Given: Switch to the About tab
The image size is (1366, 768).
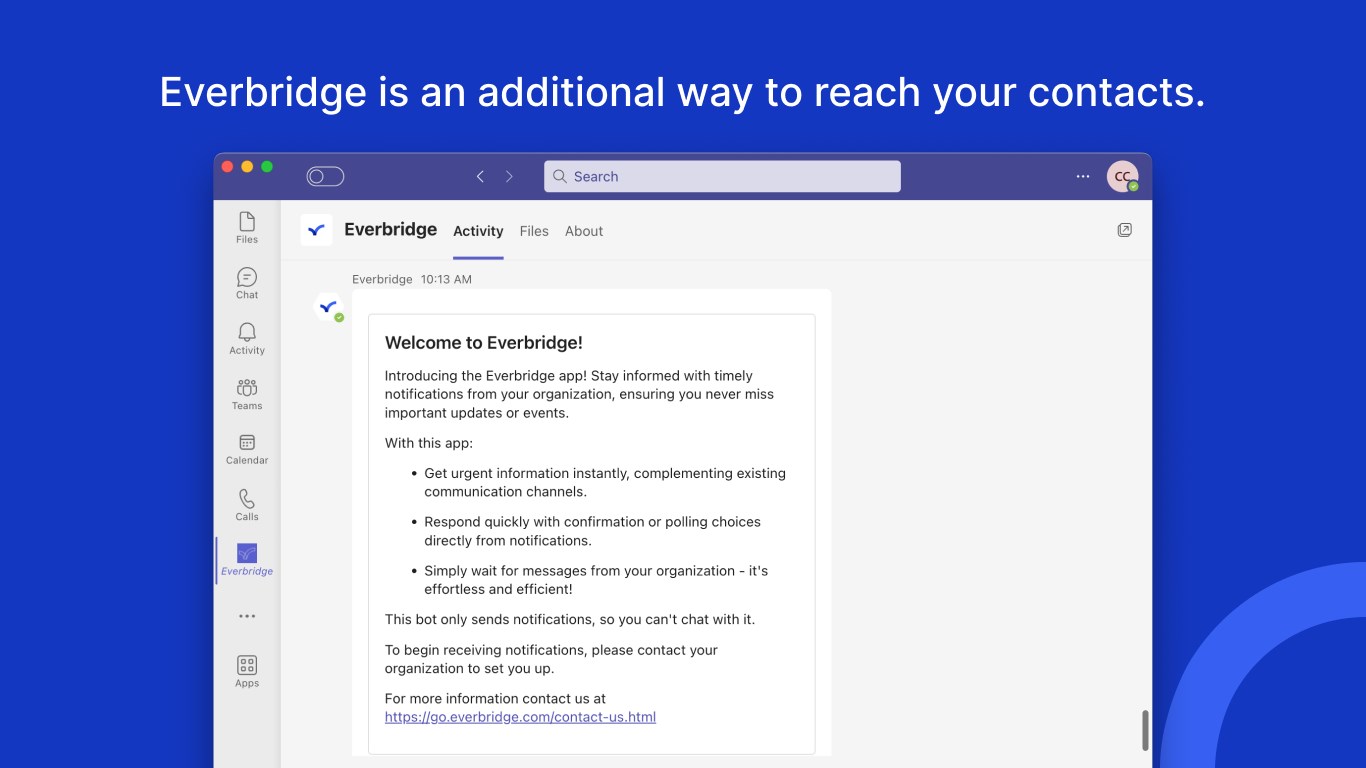Looking at the screenshot, I should (584, 231).
